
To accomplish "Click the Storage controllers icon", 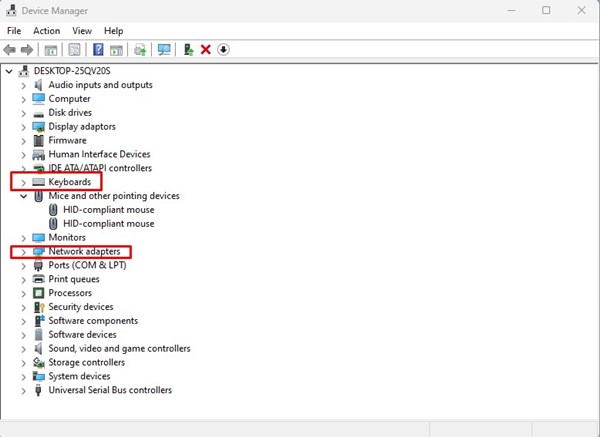I will tap(39, 362).
